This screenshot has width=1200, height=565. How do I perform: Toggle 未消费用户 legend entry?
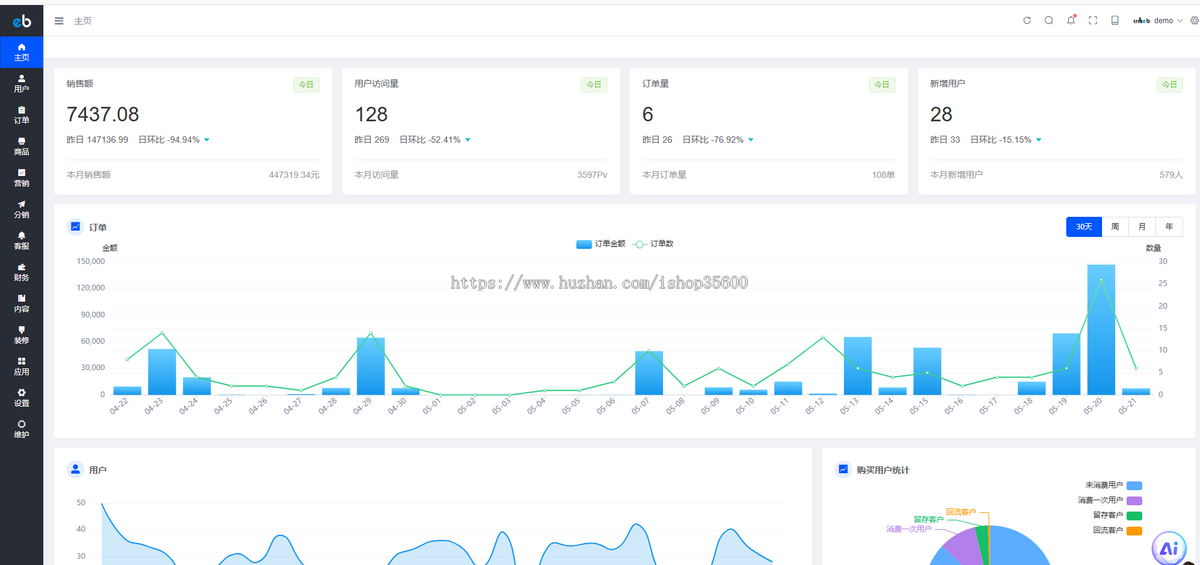[x=1113, y=485]
